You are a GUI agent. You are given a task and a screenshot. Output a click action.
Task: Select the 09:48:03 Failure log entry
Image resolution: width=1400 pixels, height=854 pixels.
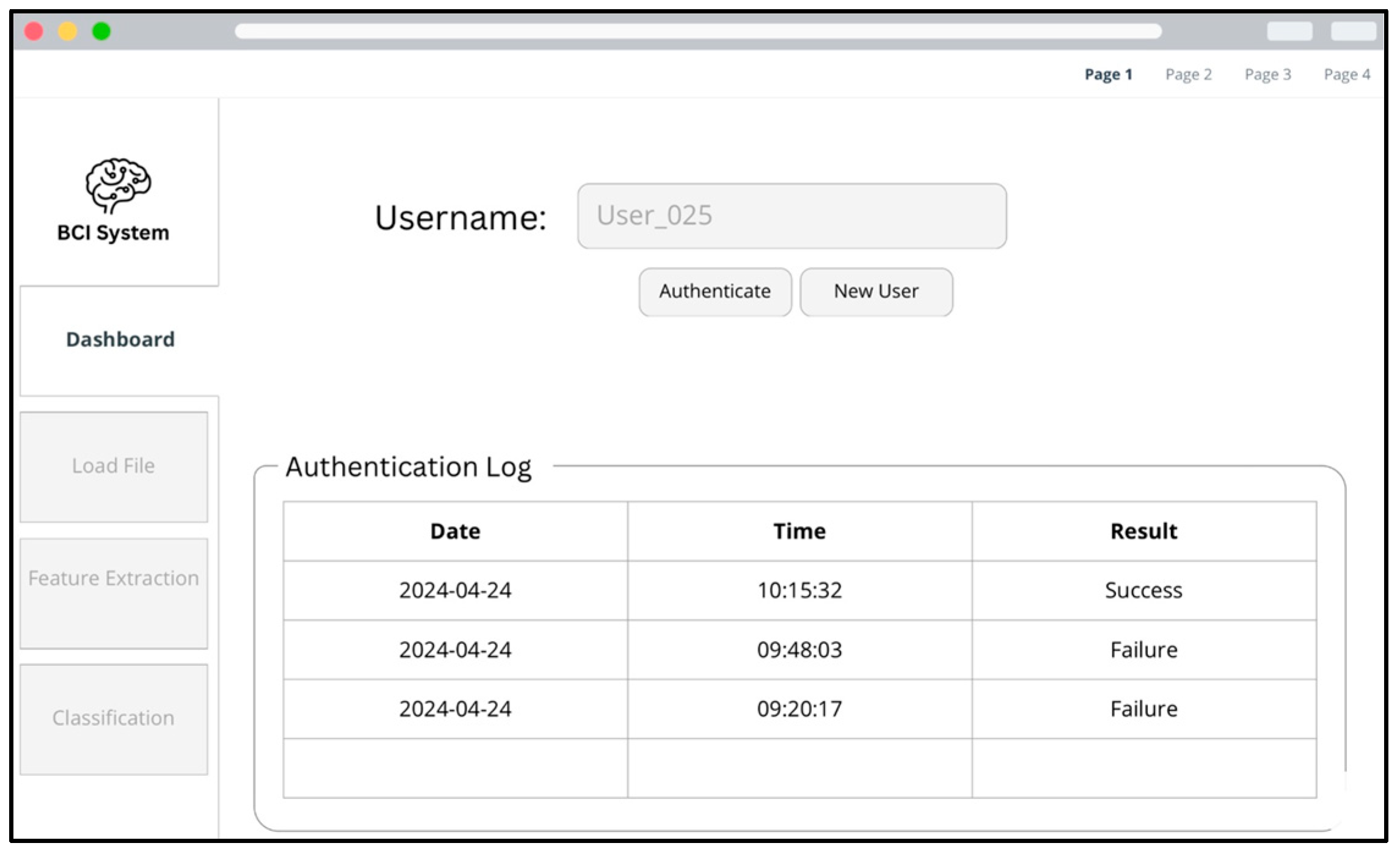(799, 649)
